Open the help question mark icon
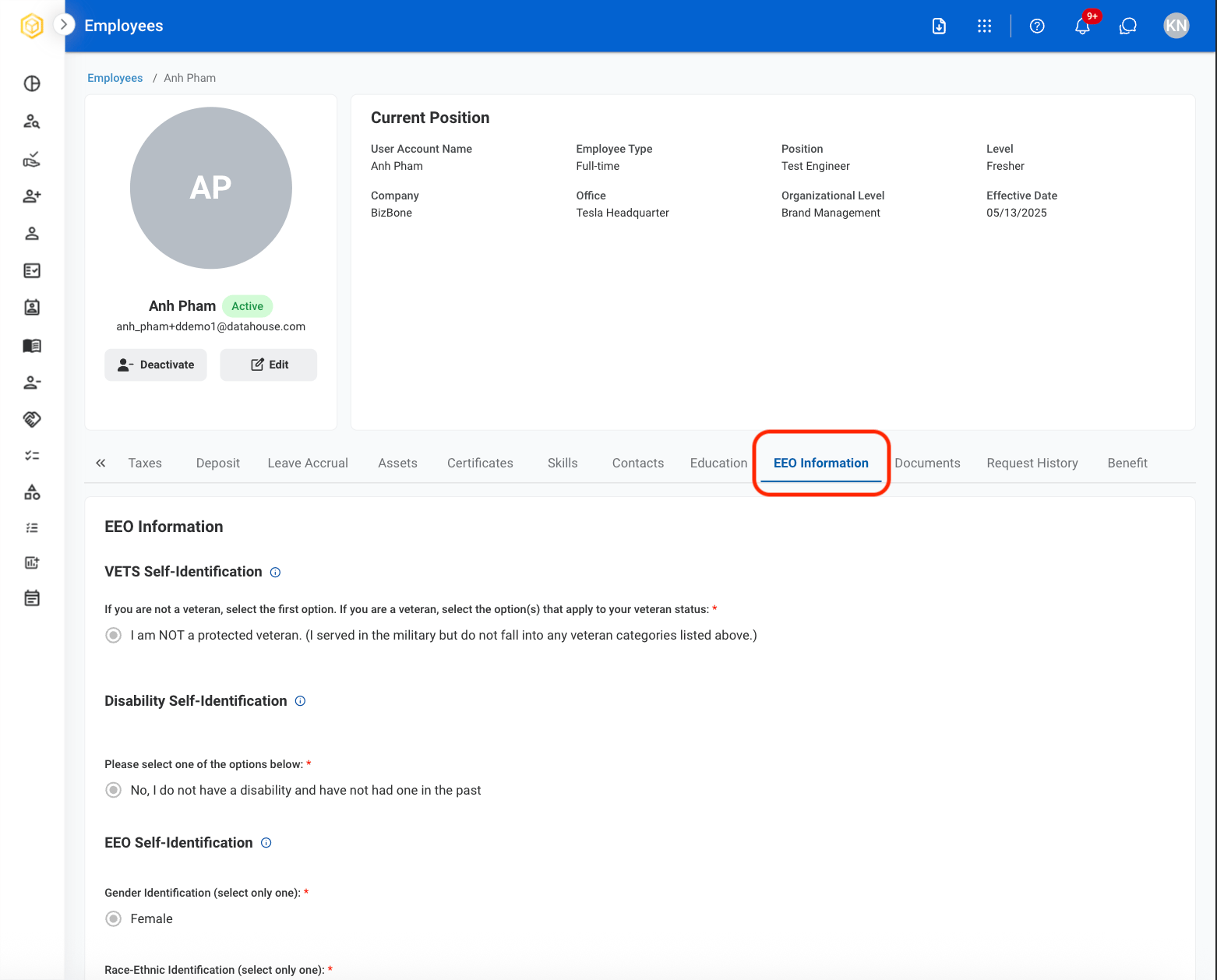 (x=1037, y=26)
